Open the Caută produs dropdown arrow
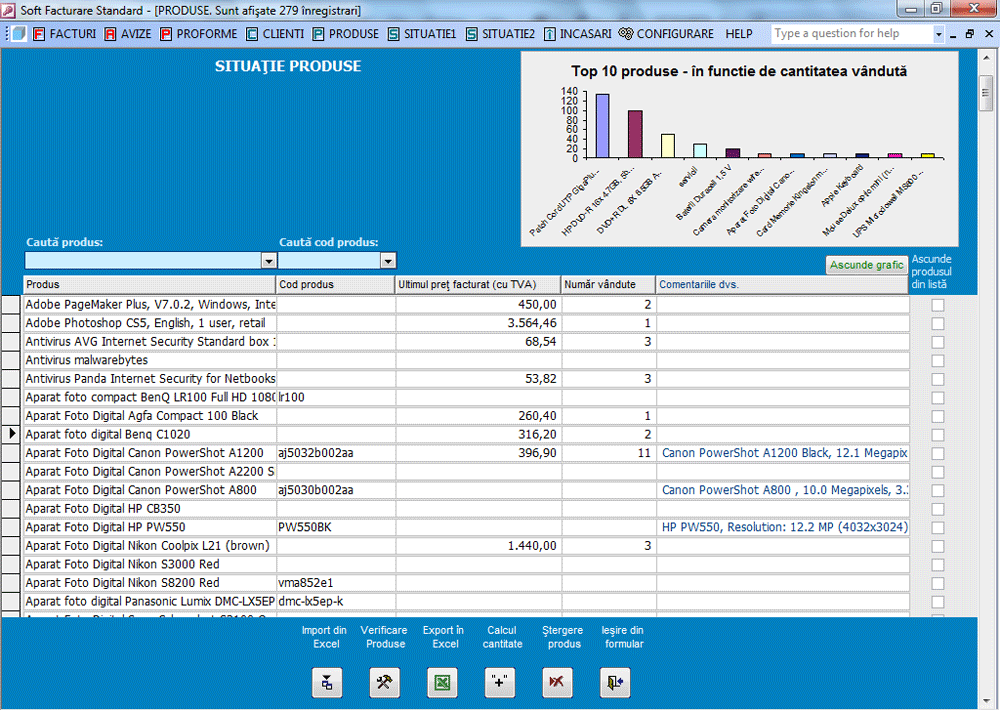Image resolution: width=1000 pixels, height=711 pixels. (x=268, y=261)
